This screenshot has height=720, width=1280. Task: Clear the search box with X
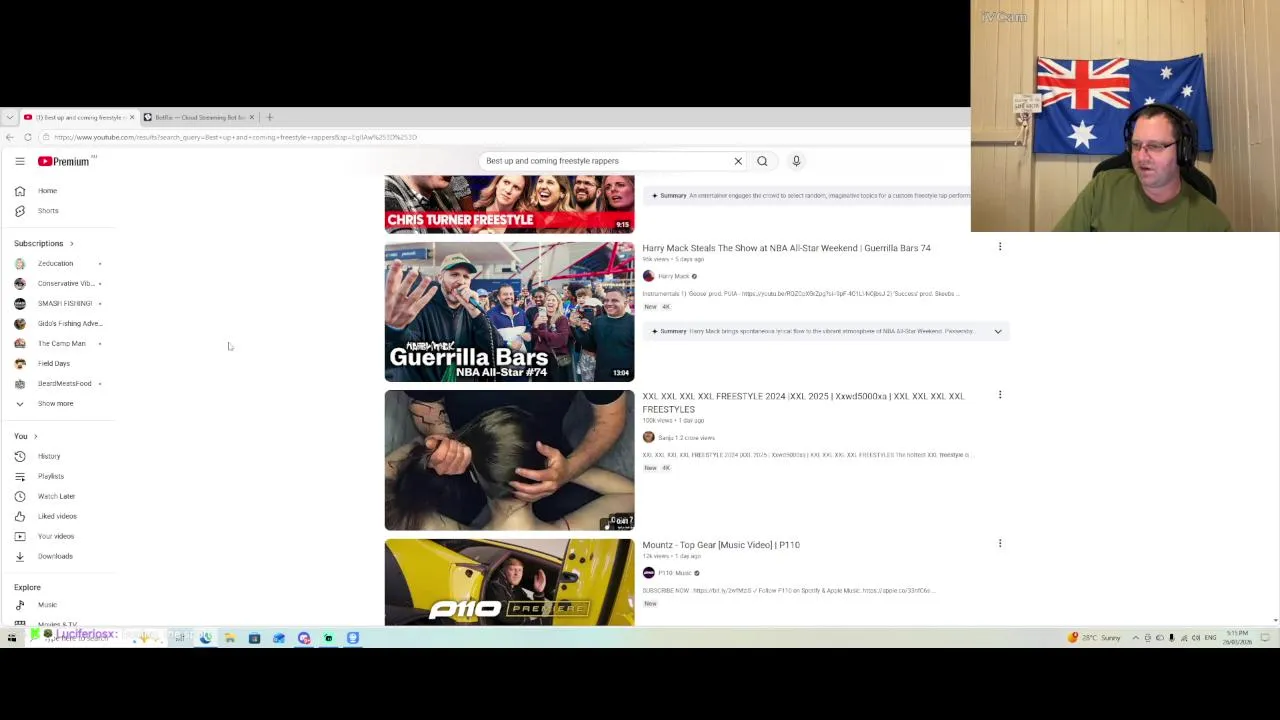pyautogui.click(x=738, y=161)
